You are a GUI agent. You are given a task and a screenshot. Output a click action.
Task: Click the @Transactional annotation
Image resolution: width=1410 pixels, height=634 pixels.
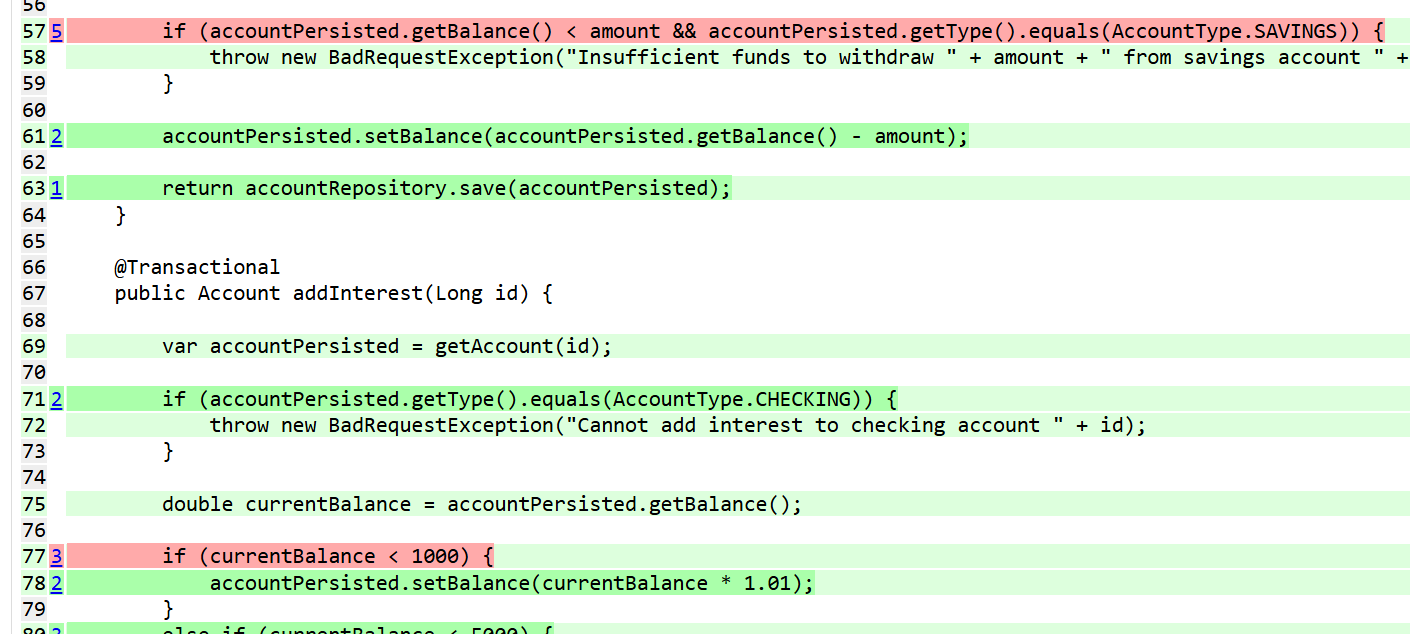pos(197,267)
